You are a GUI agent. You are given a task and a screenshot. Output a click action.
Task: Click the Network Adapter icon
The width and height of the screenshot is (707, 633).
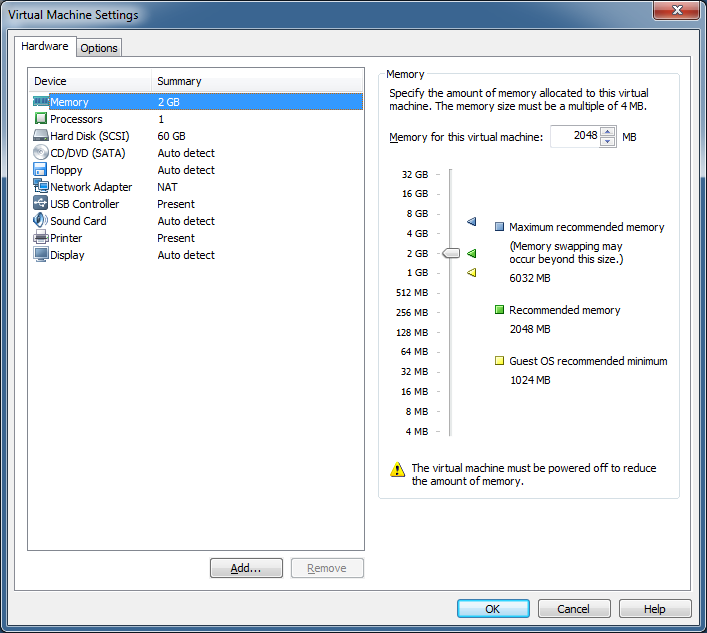coord(41,187)
